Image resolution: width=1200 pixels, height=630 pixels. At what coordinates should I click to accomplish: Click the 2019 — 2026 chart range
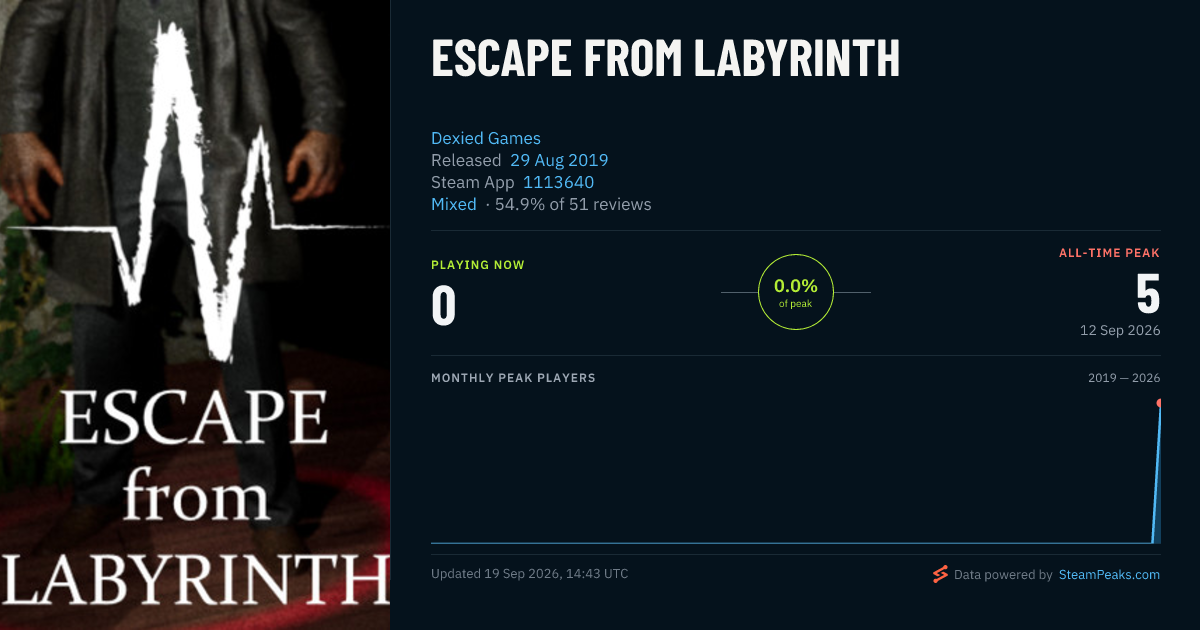pos(1124,378)
